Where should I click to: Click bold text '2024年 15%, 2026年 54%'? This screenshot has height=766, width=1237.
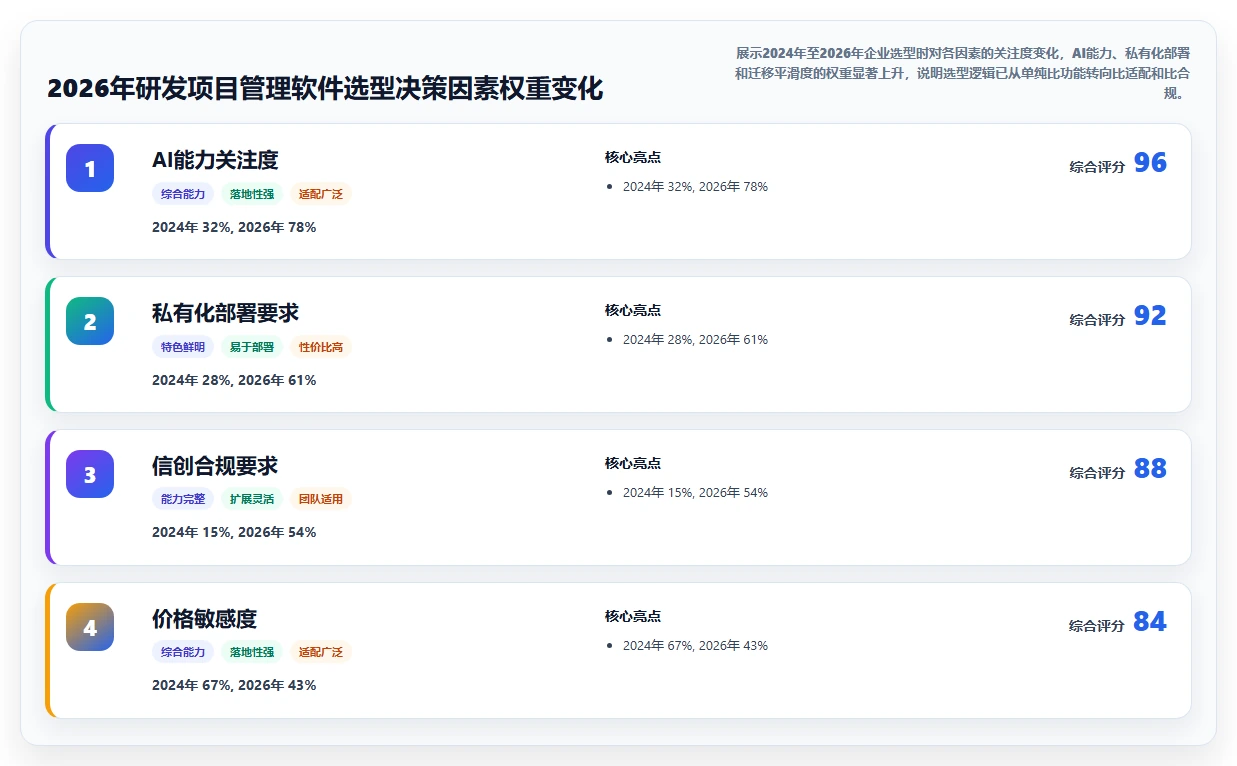pos(234,532)
